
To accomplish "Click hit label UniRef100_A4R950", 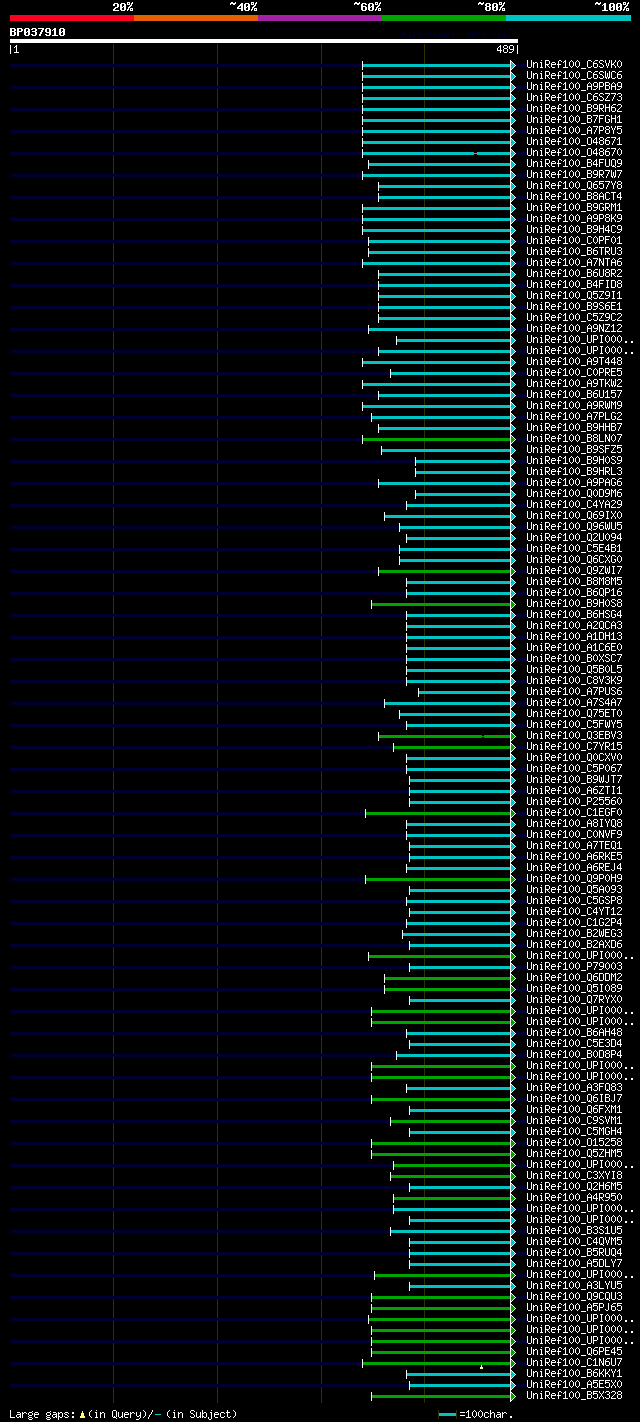I will click(574, 1197).
